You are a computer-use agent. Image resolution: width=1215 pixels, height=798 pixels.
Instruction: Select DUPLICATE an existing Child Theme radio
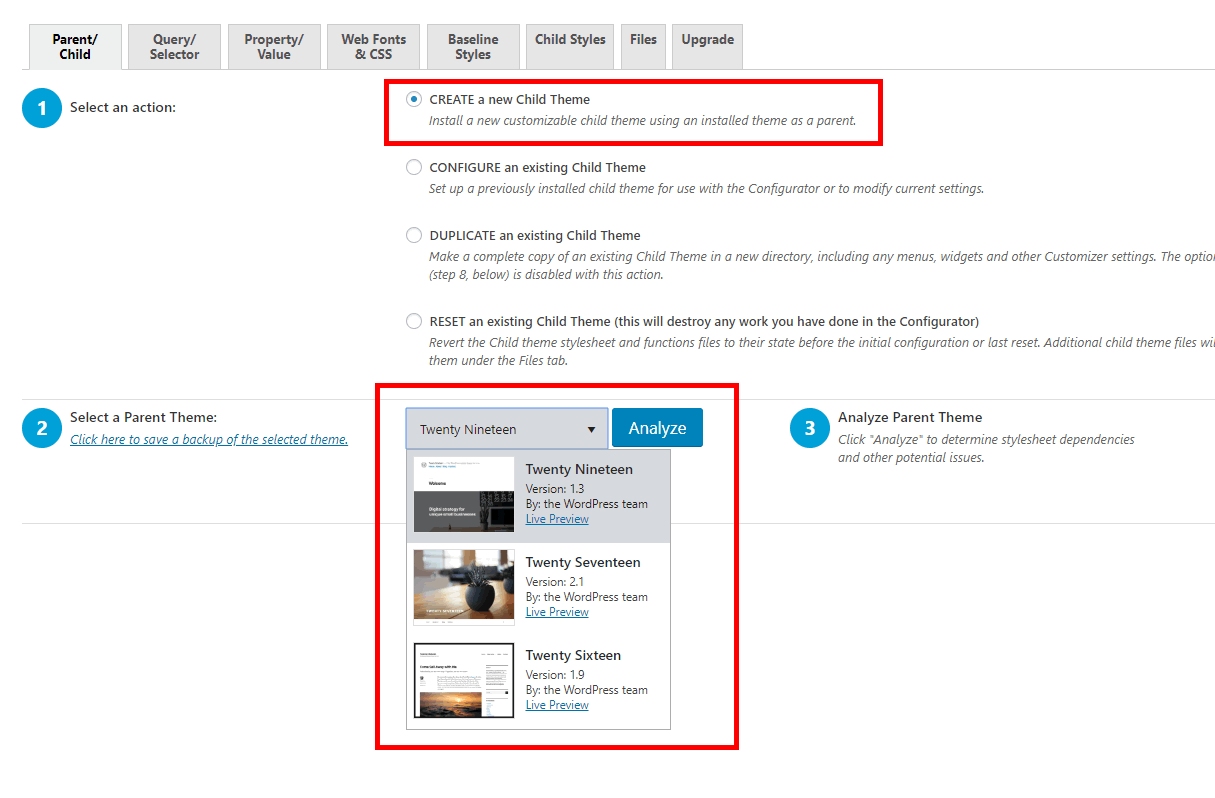click(x=414, y=236)
